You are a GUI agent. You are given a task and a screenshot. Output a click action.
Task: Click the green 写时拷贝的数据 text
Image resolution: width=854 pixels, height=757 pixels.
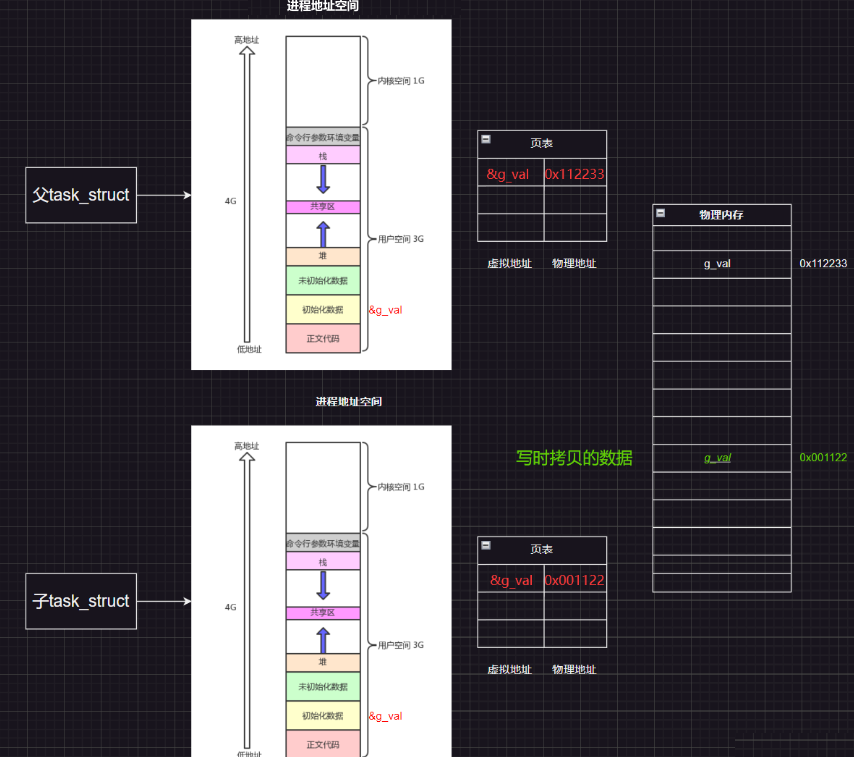574,458
